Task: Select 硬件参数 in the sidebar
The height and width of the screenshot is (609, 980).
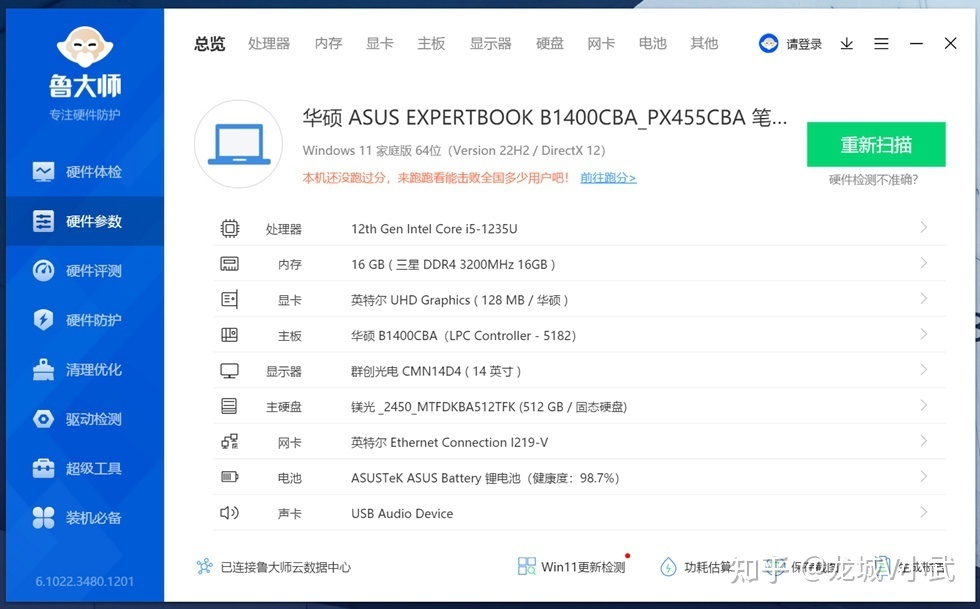Action: pos(85,221)
